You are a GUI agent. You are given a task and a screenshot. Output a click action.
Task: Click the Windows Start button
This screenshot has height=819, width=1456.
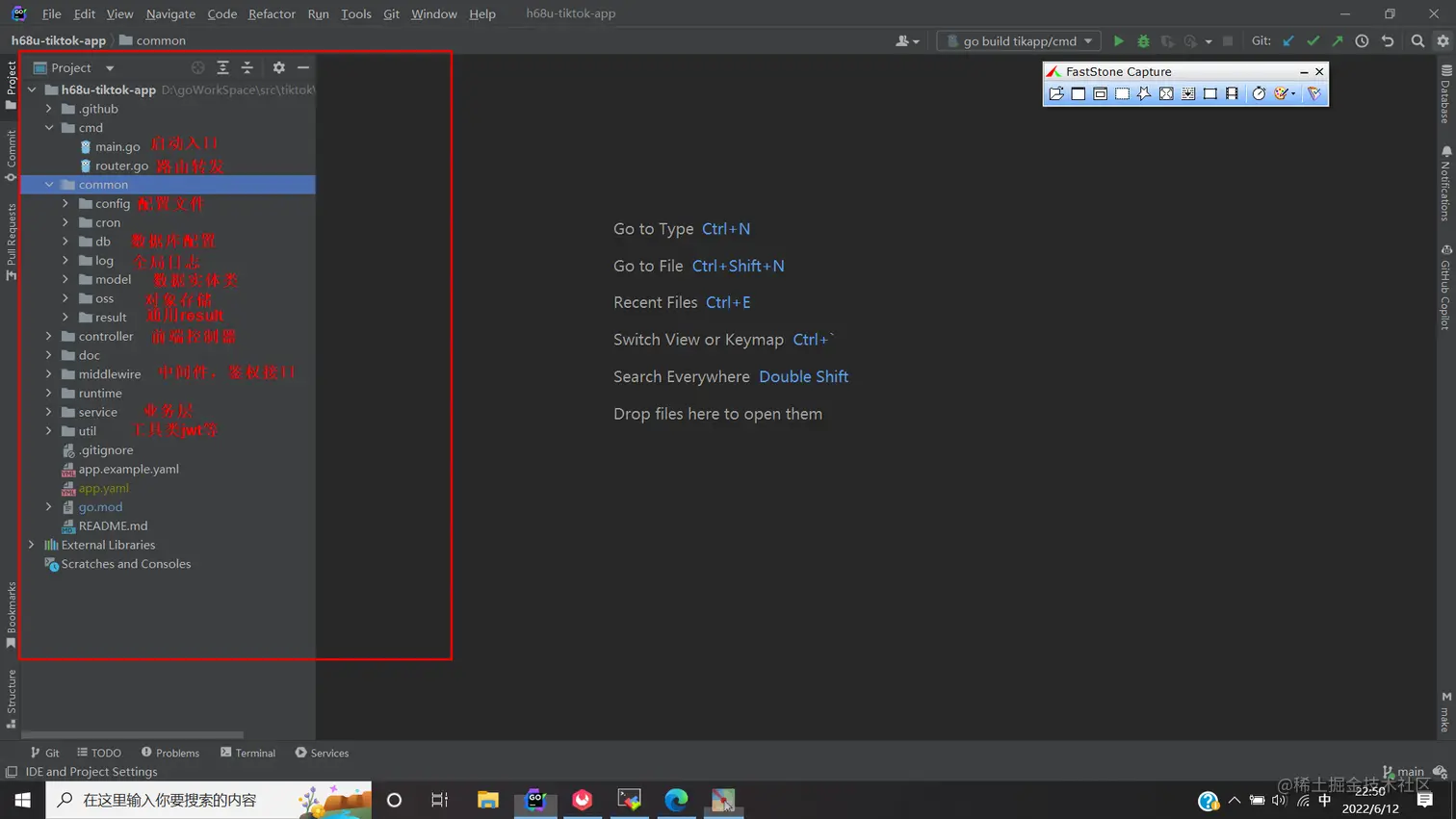click(x=22, y=800)
